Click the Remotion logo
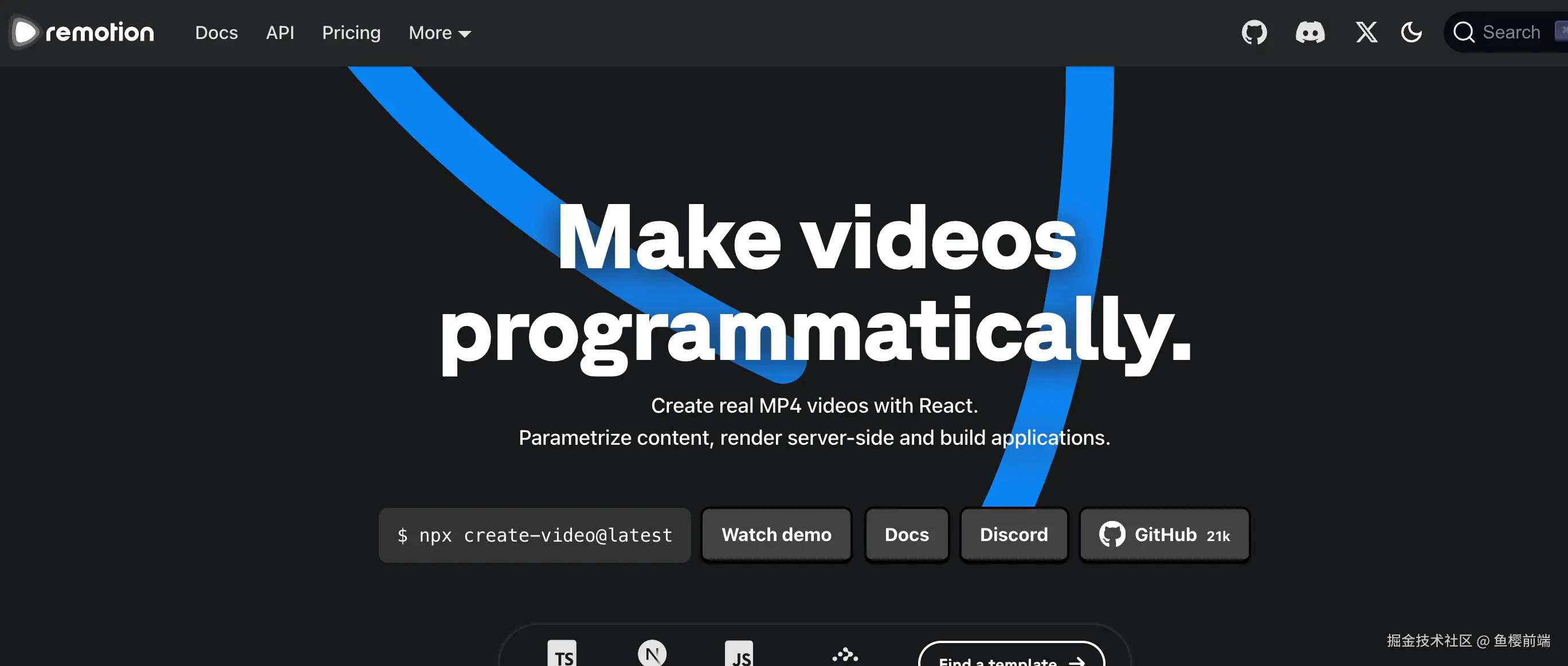 tap(83, 32)
